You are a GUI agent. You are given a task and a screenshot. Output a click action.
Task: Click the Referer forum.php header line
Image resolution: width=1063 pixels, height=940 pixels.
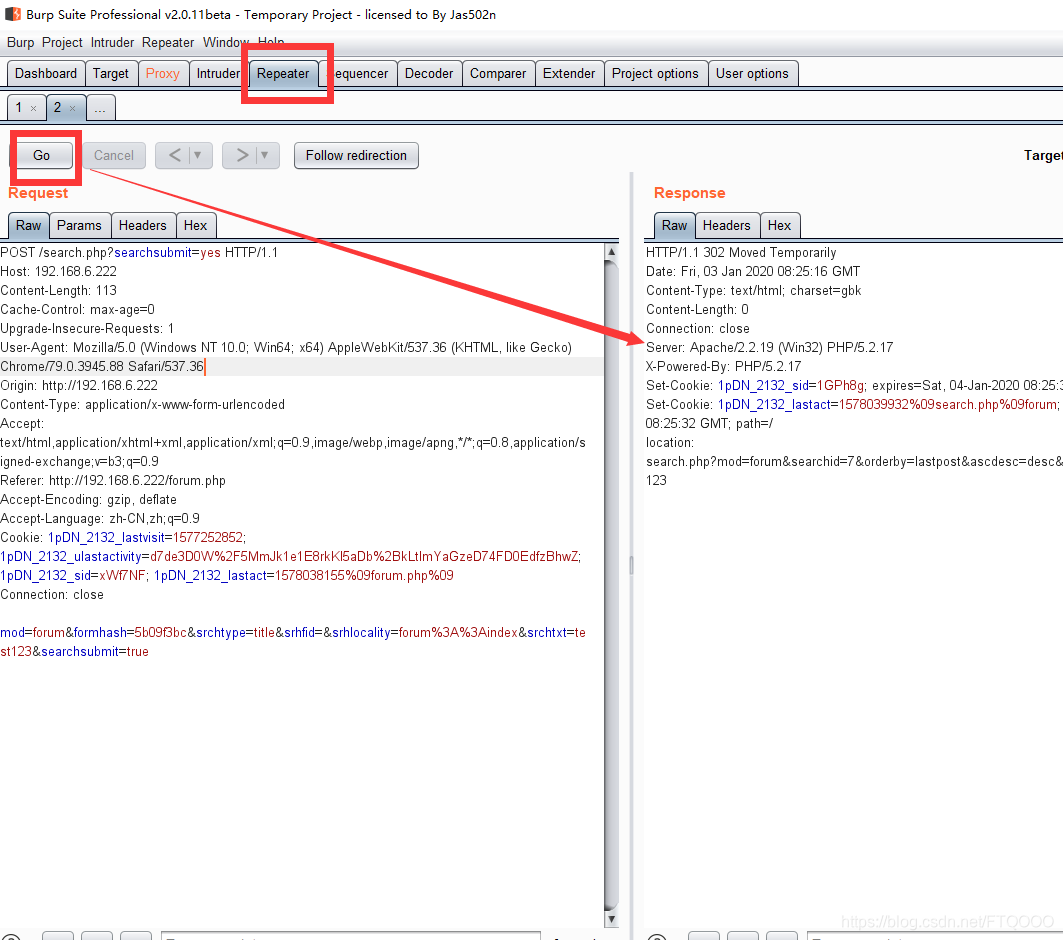(113, 480)
